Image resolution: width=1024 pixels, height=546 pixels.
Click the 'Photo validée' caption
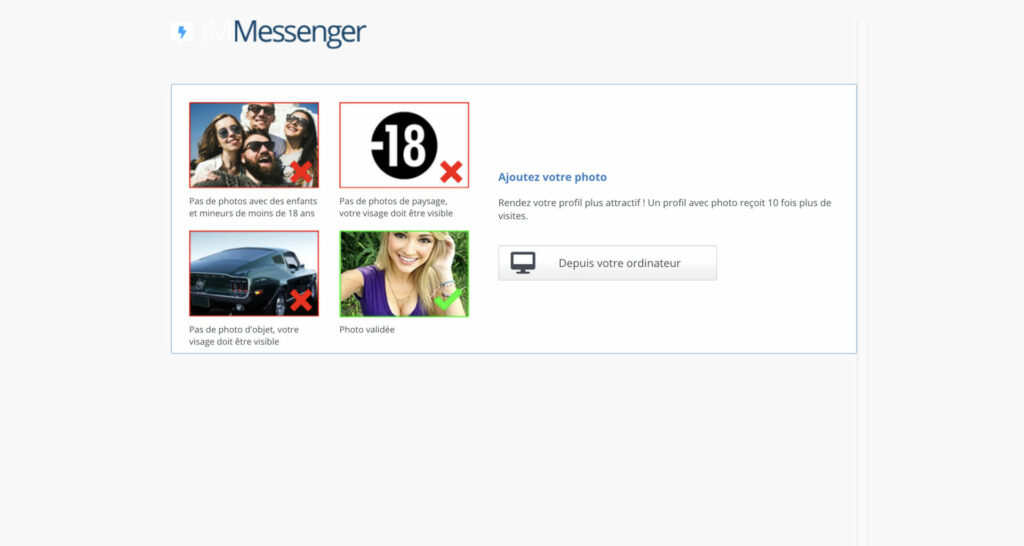click(x=367, y=330)
